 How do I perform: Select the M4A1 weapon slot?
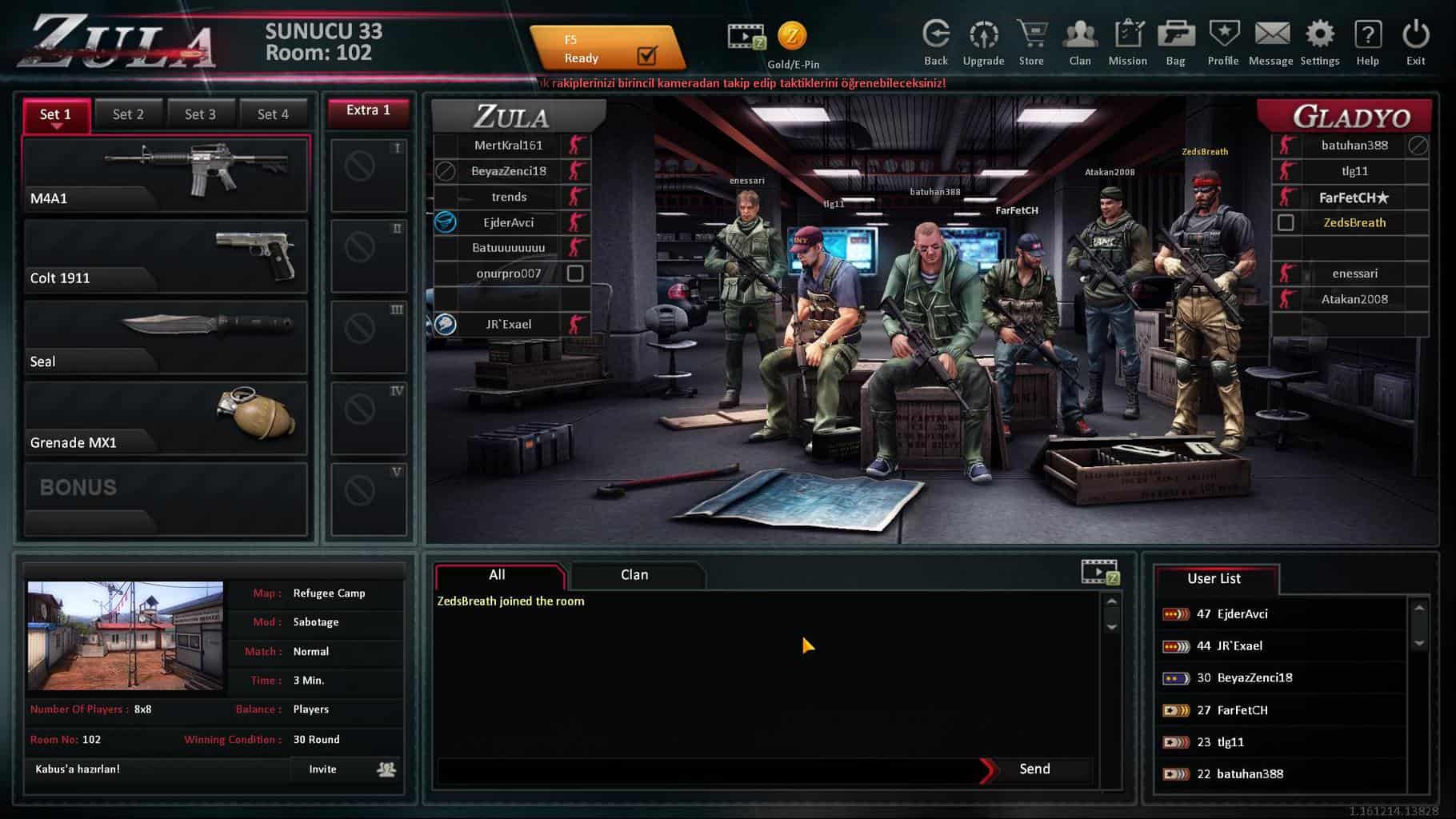[x=166, y=174]
